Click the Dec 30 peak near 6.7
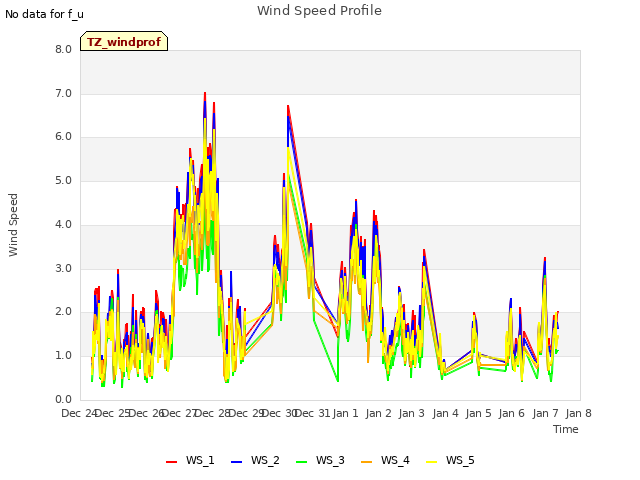This screenshot has height=480, width=640. tap(288, 106)
